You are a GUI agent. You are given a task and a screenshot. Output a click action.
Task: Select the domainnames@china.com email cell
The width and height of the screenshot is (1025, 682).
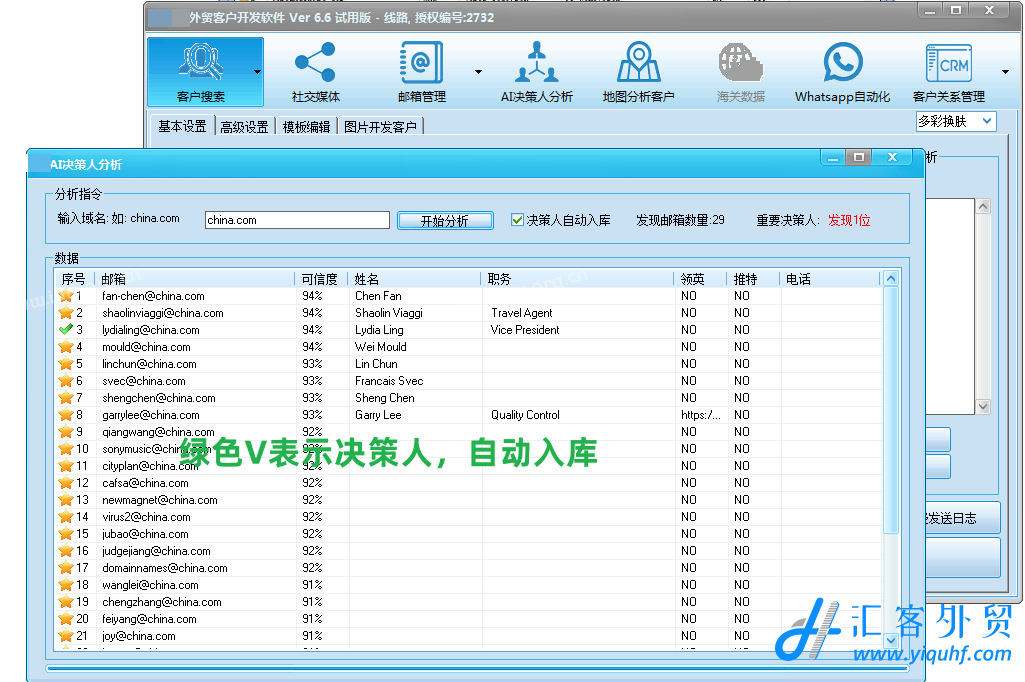tap(165, 568)
